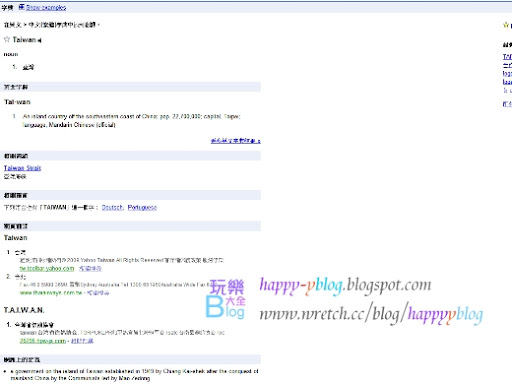
Task: Open the blue link below the English definition
Action: pos(236,141)
